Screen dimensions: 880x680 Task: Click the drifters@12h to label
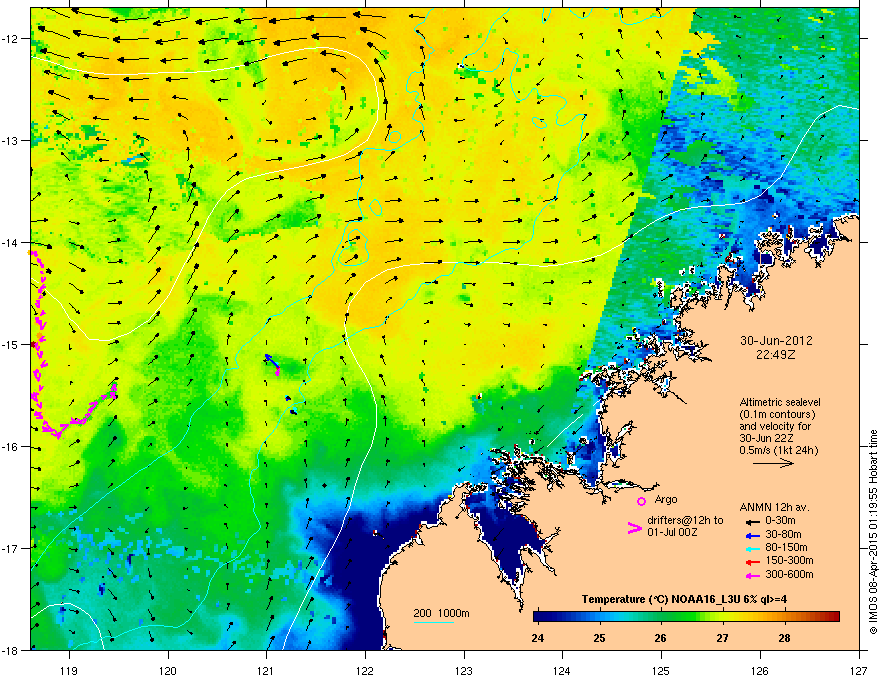685,521
